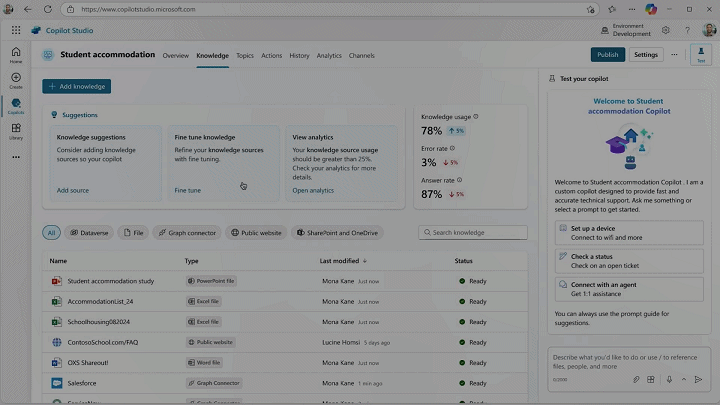Screen dimensions: 720x405
Task: Open the more options ellipsis beside Settings
Action: 674,55
